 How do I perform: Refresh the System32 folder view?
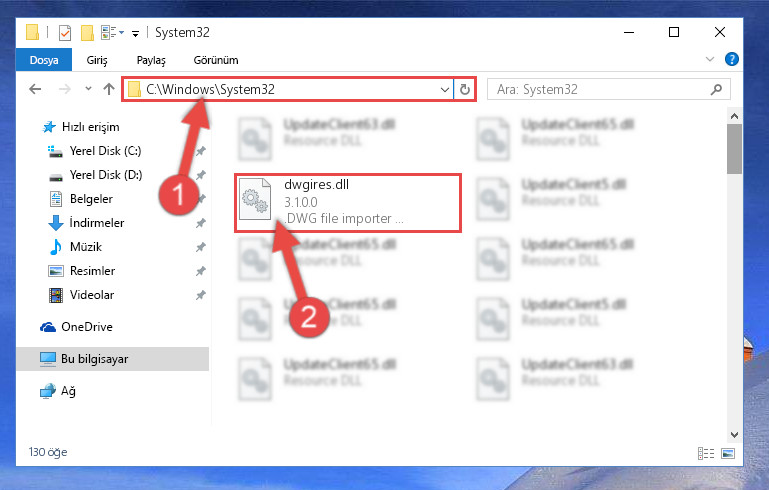(x=465, y=89)
